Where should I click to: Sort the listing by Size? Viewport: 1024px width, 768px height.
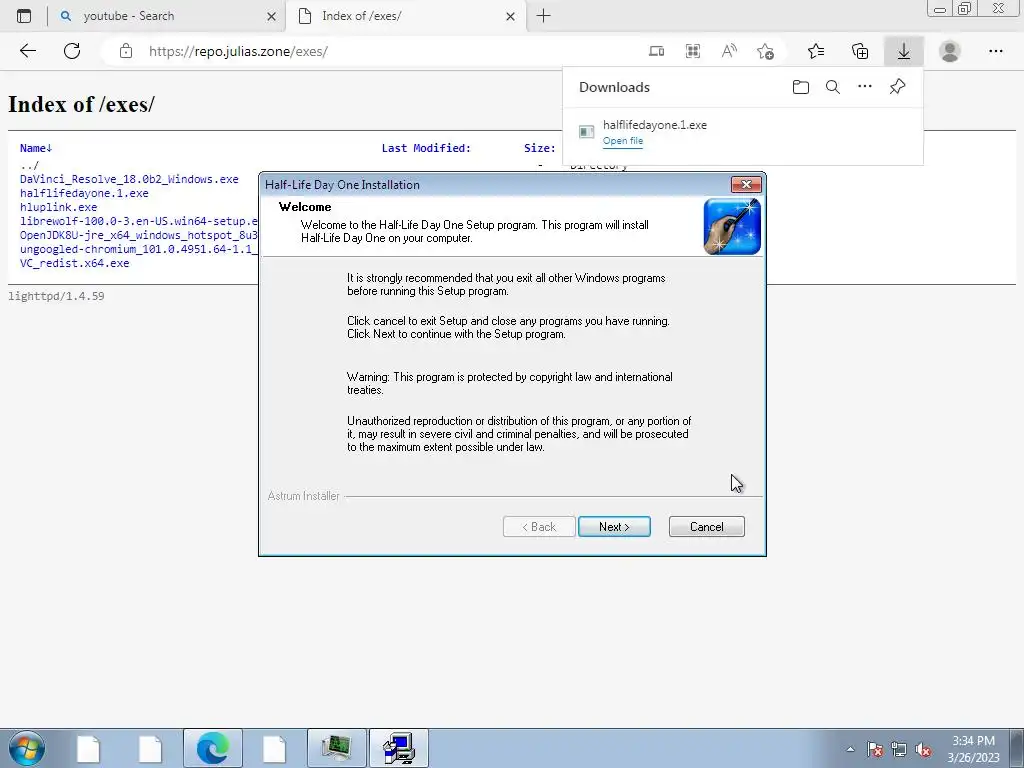click(539, 148)
